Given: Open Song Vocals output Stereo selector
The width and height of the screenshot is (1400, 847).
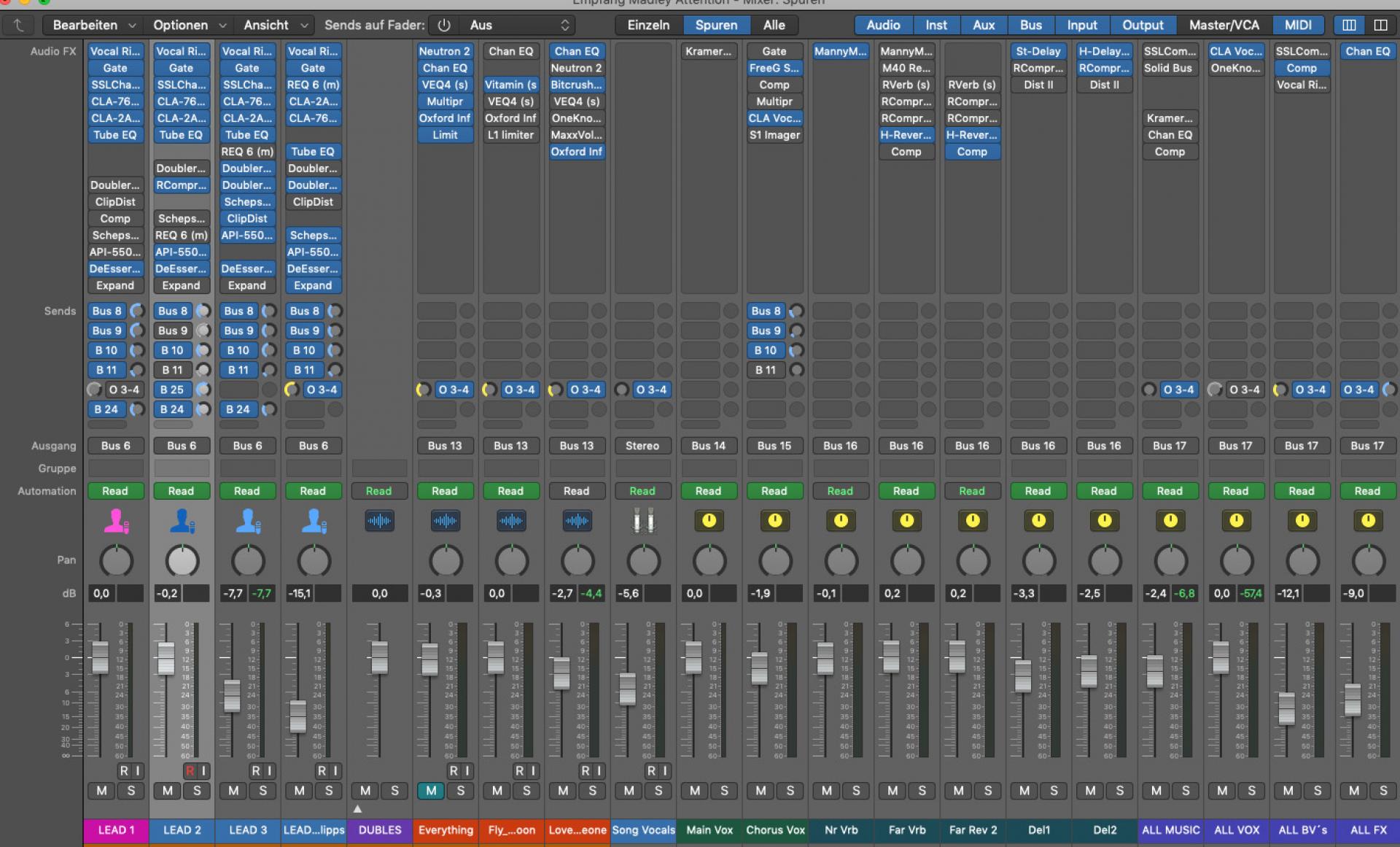Looking at the screenshot, I should [x=642, y=445].
